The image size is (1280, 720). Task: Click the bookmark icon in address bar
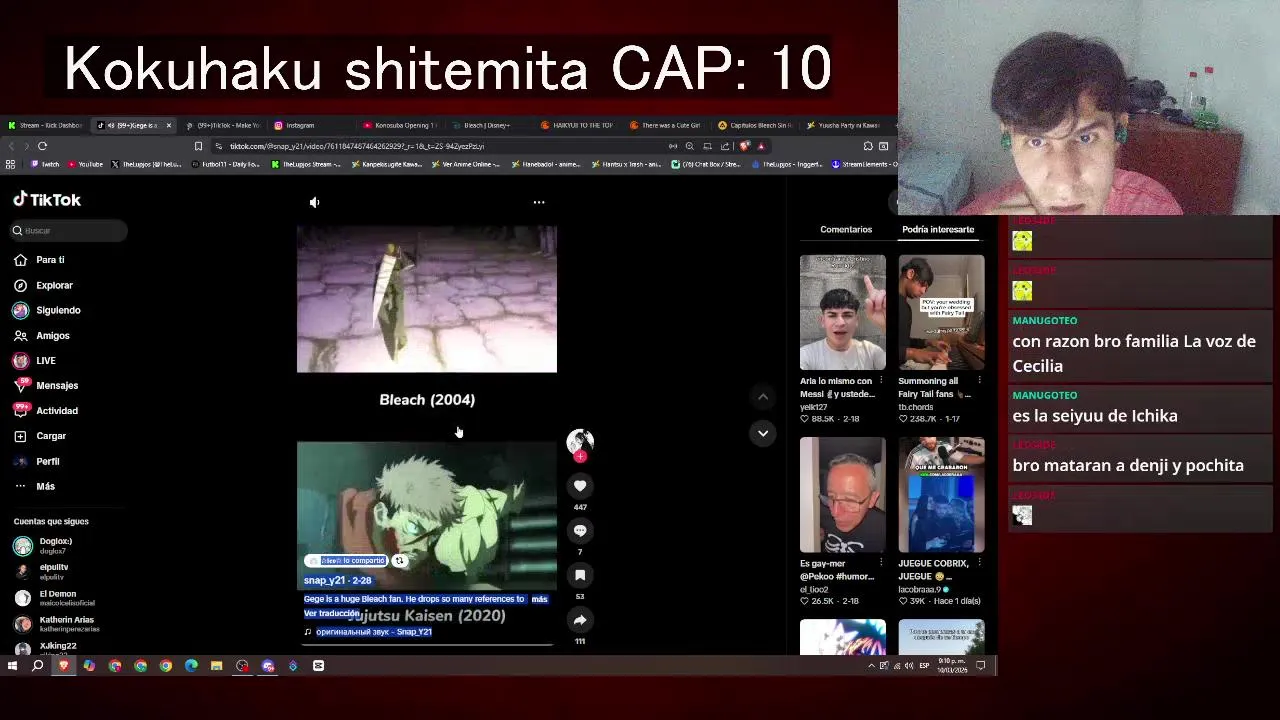[198, 146]
